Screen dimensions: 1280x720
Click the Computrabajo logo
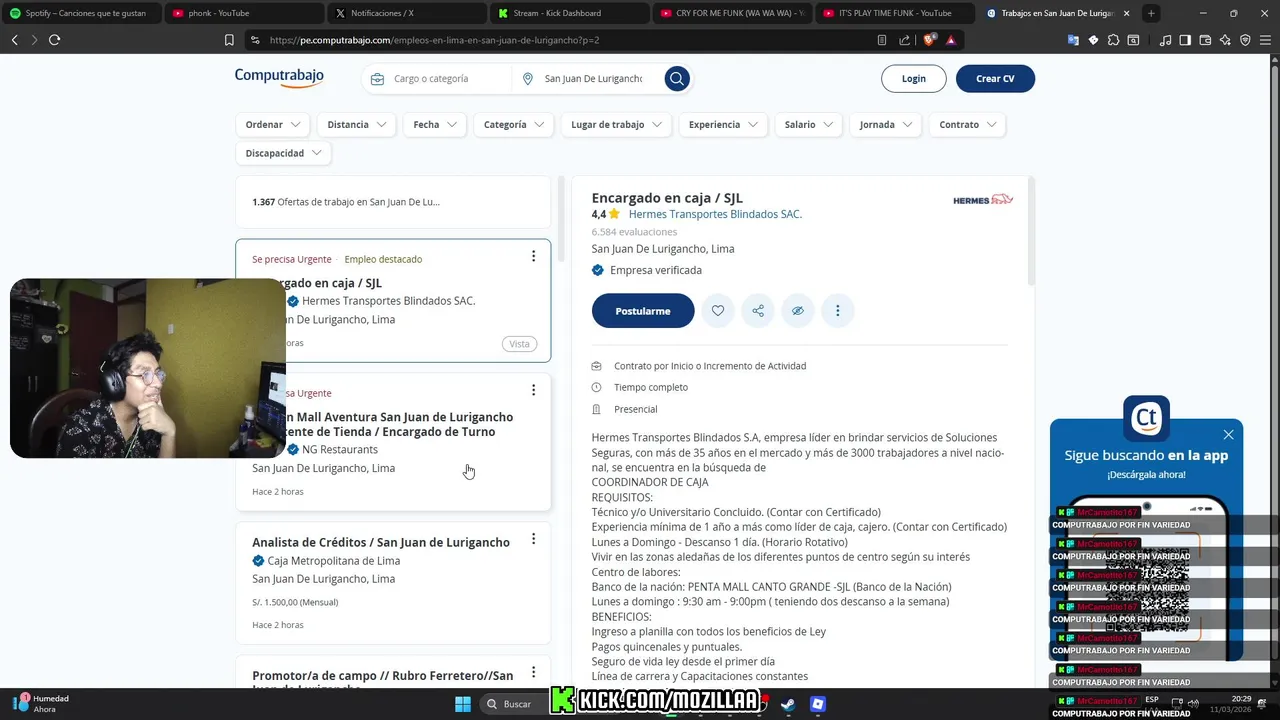[x=279, y=77]
